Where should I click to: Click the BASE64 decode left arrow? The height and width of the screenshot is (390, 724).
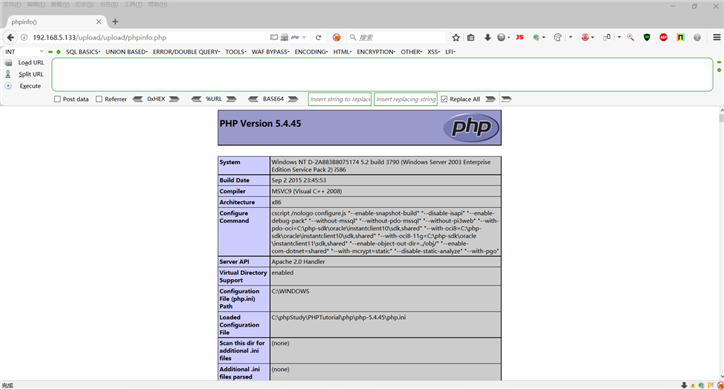click(x=253, y=99)
